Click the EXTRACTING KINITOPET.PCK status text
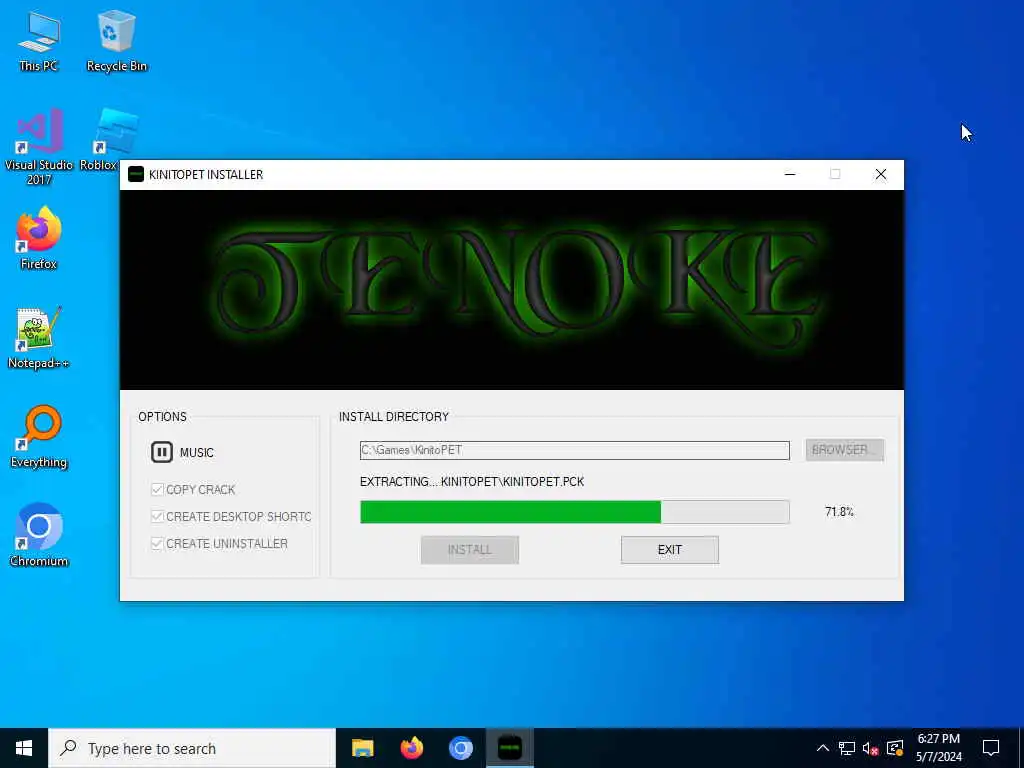 pos(472,481)
